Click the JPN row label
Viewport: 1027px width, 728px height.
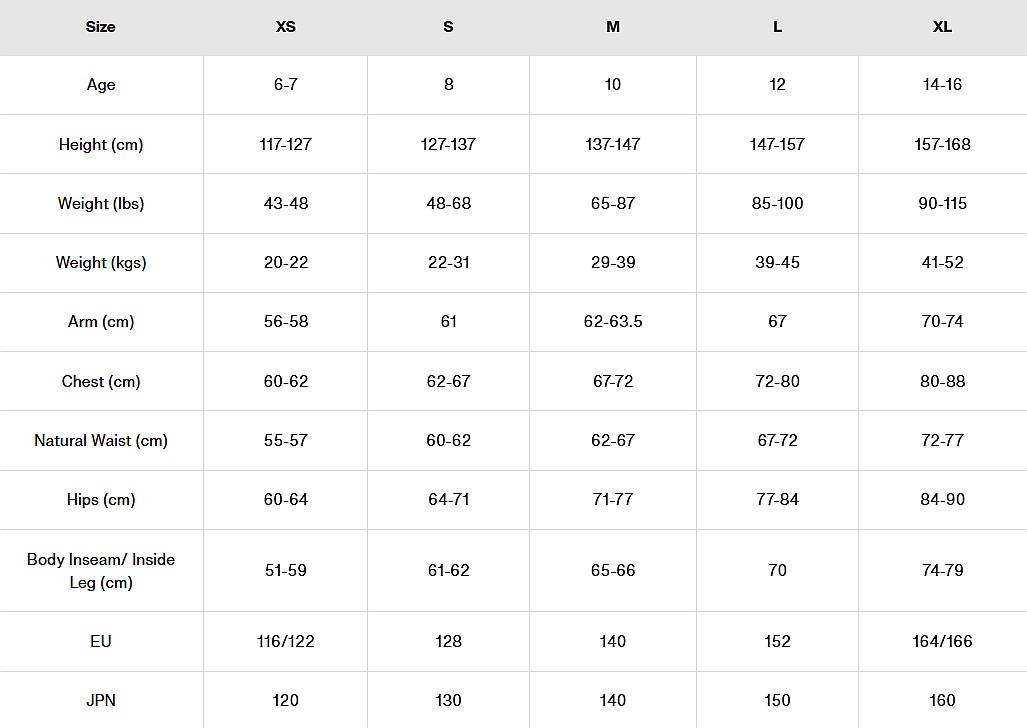coord(101,700)
